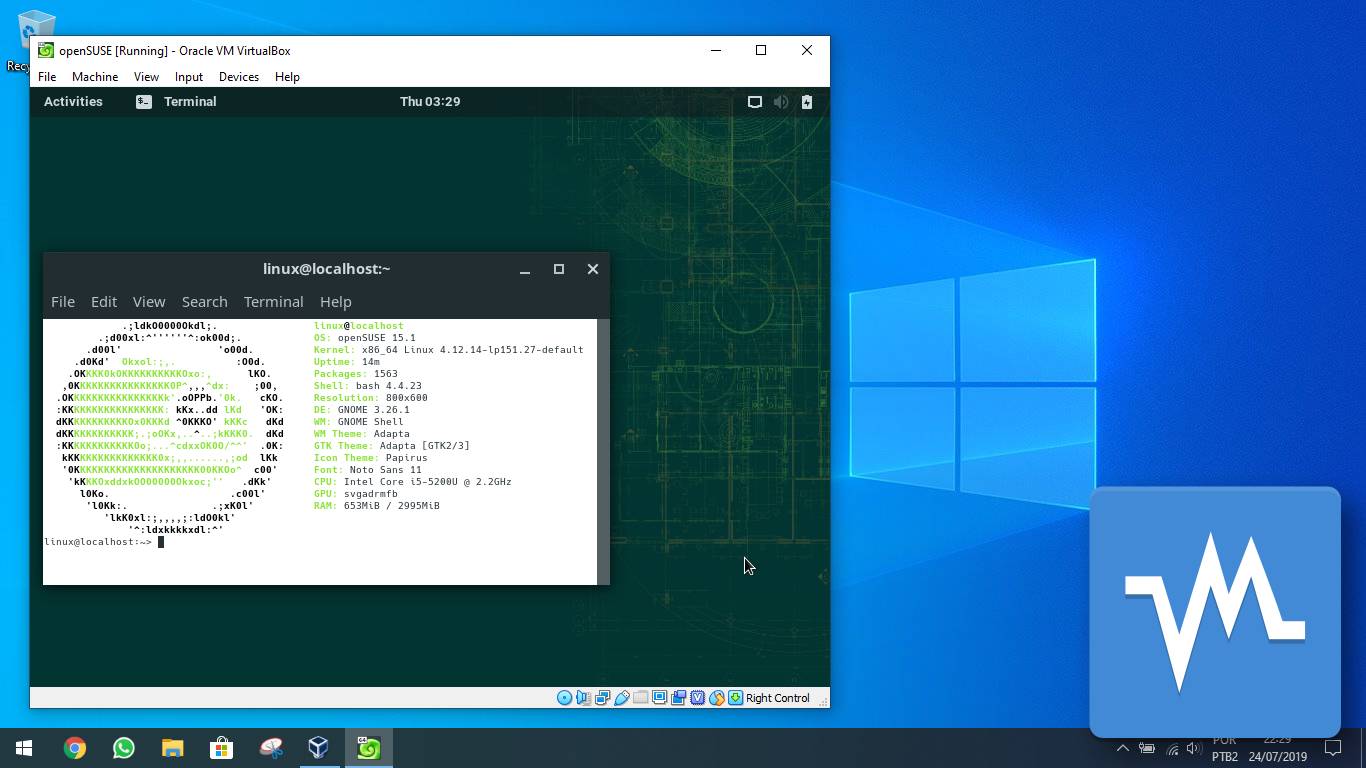Click the battery icon in the GNOME top bar
Viewport: 1366px width, 768px height.
[x=807, y=102]
